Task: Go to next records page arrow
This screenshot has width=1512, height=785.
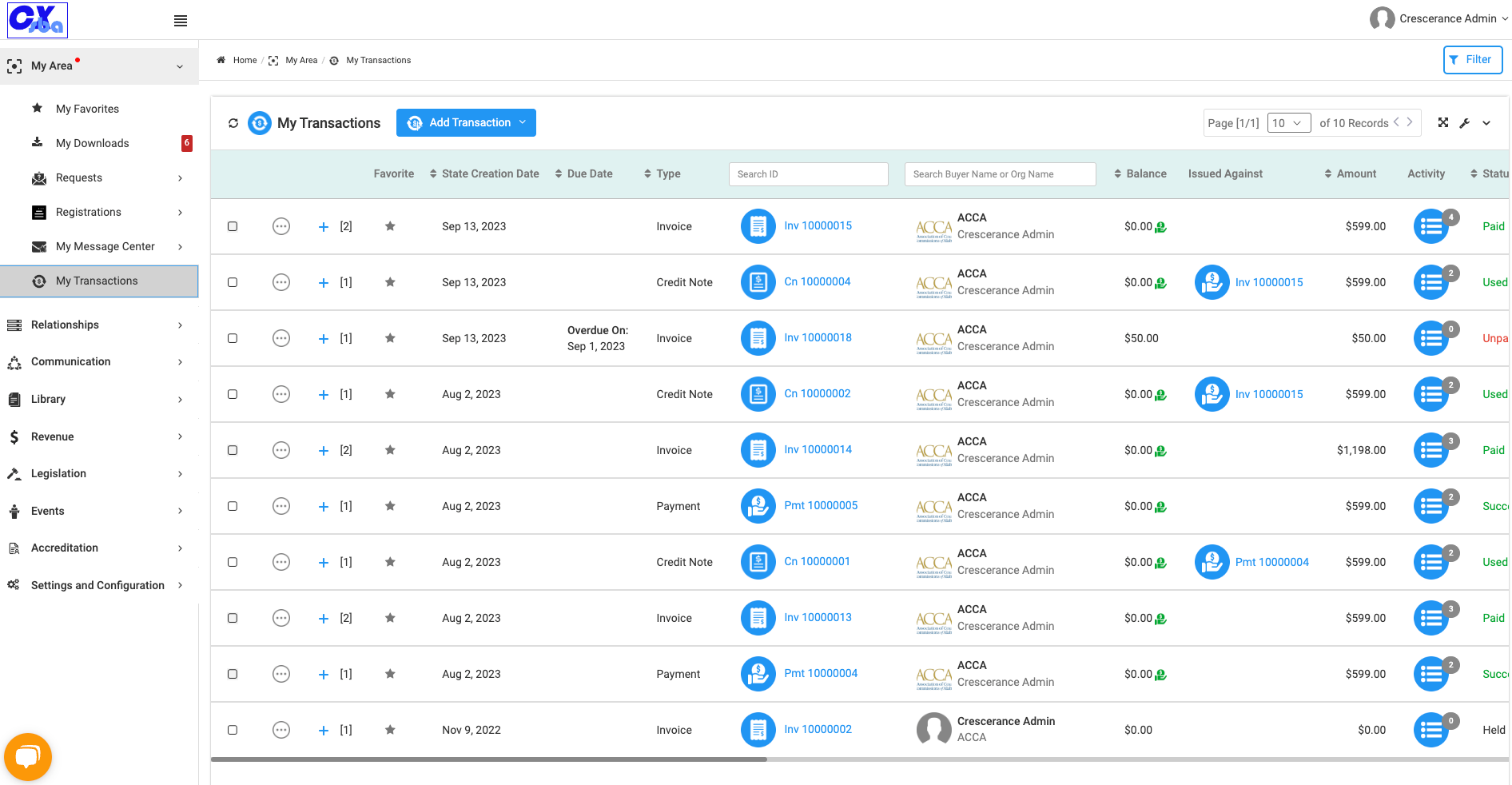Action: click(1410, 122)
